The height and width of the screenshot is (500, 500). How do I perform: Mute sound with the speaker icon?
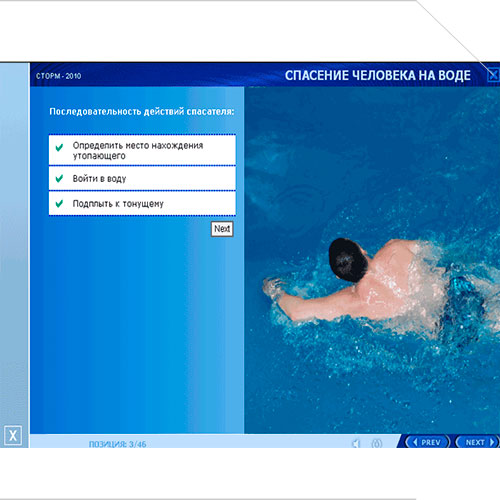pyautogui.click(x=356, y=444)
